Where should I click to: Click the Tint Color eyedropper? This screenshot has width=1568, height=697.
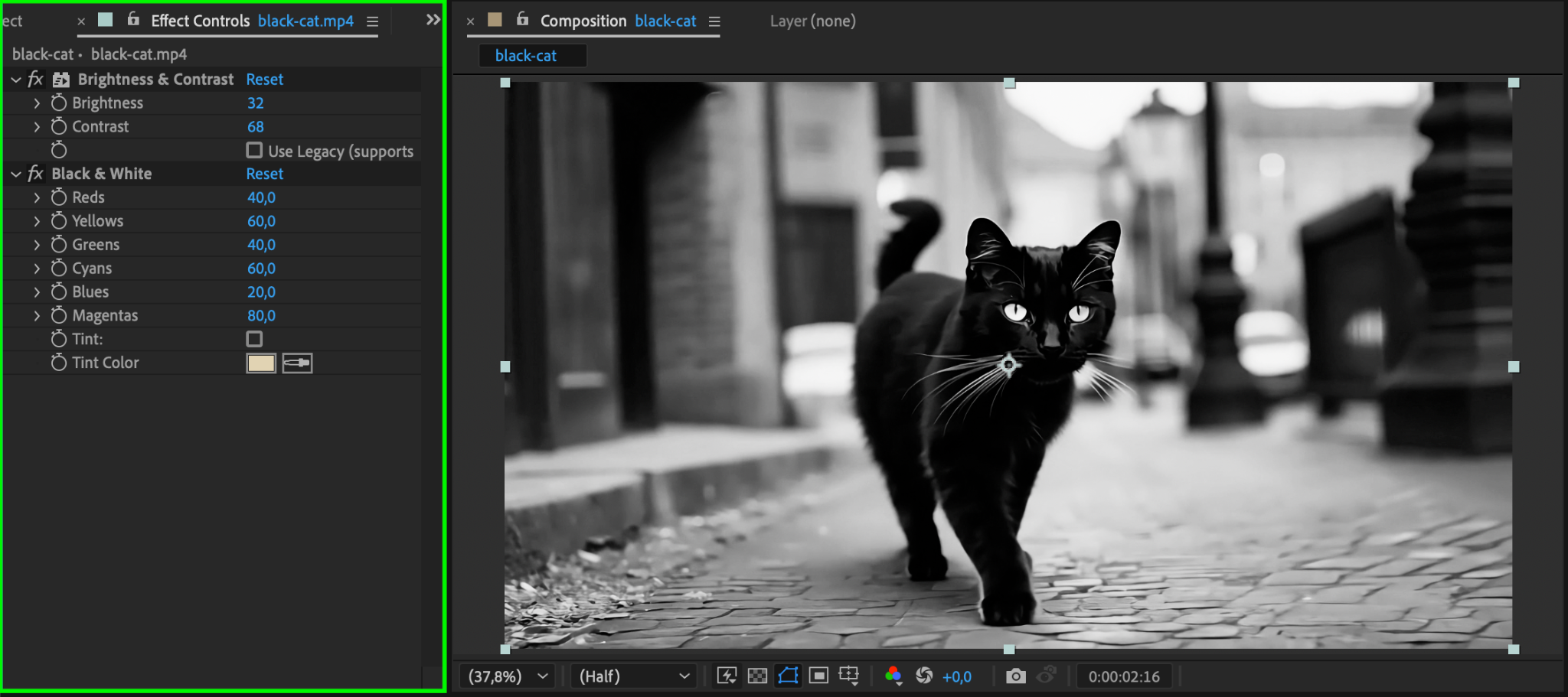[x=297, y=363]
